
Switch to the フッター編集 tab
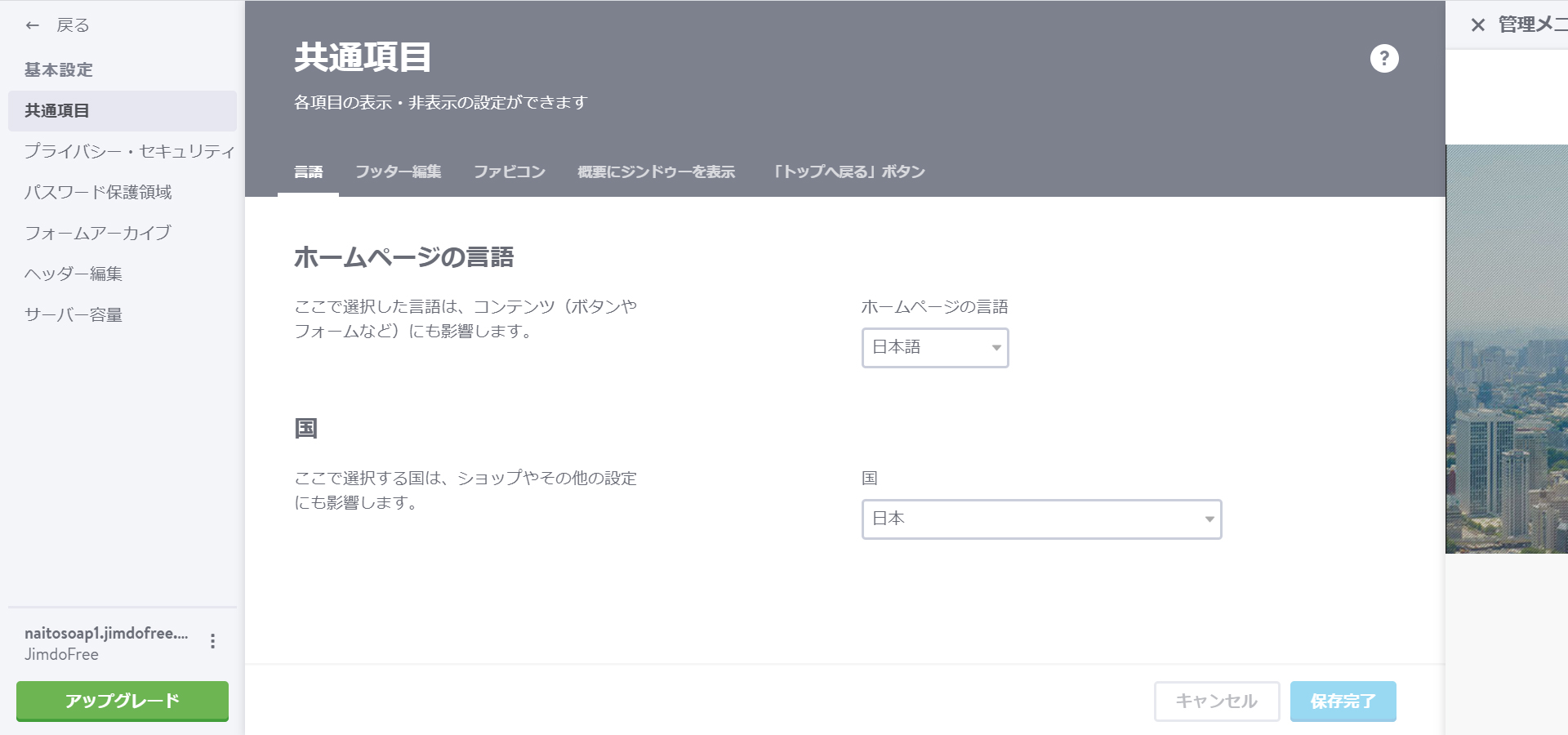coord(398,171)
